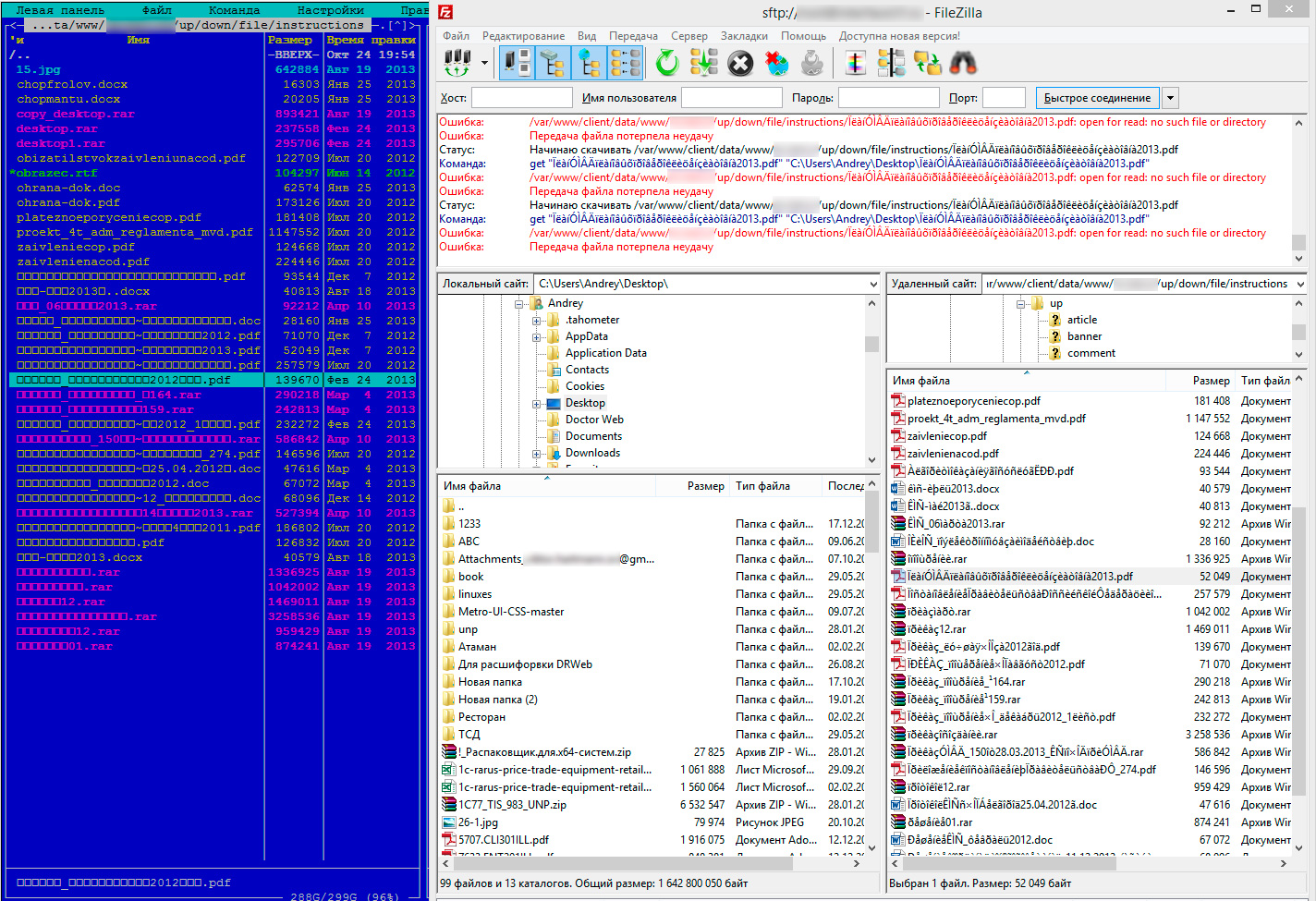The width and height of the screenshot is (1316, 901).
Task: Click the Быстрое соединение button
Action: 1097,98
